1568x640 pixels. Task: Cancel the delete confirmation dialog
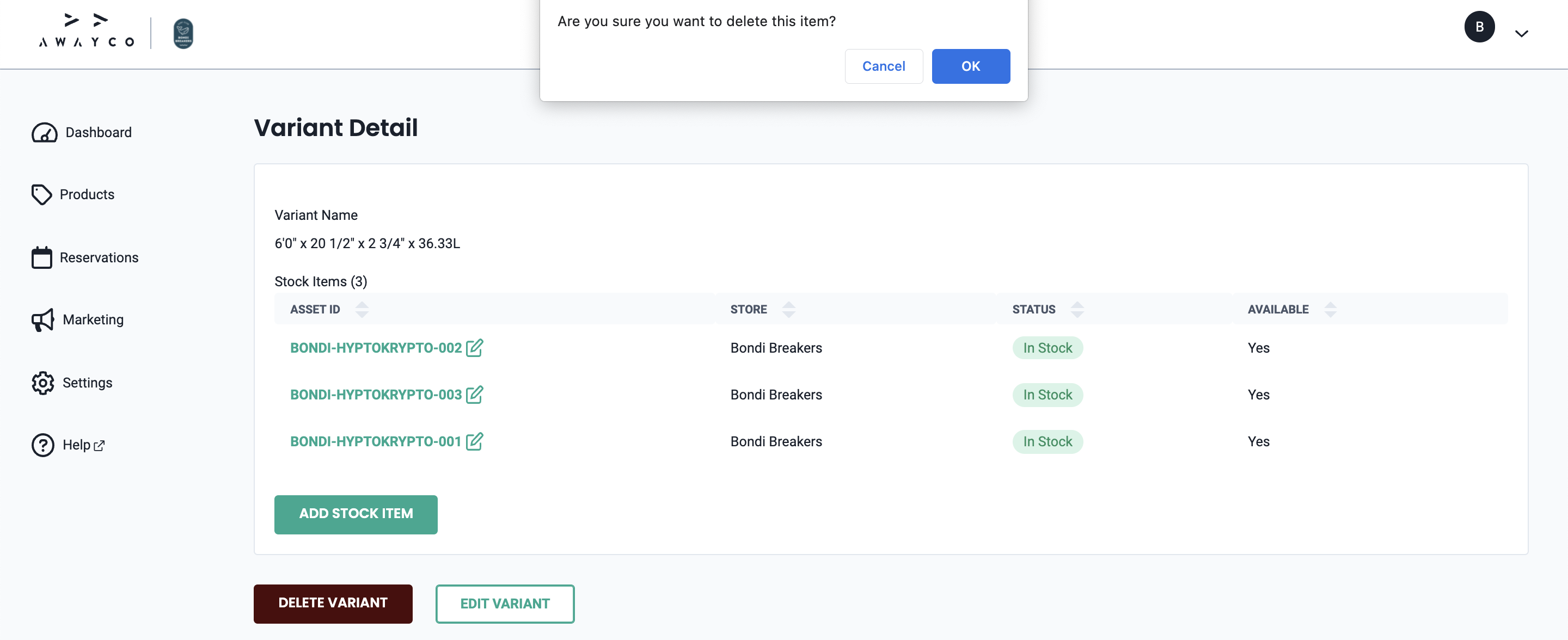(x=883, y=66)
